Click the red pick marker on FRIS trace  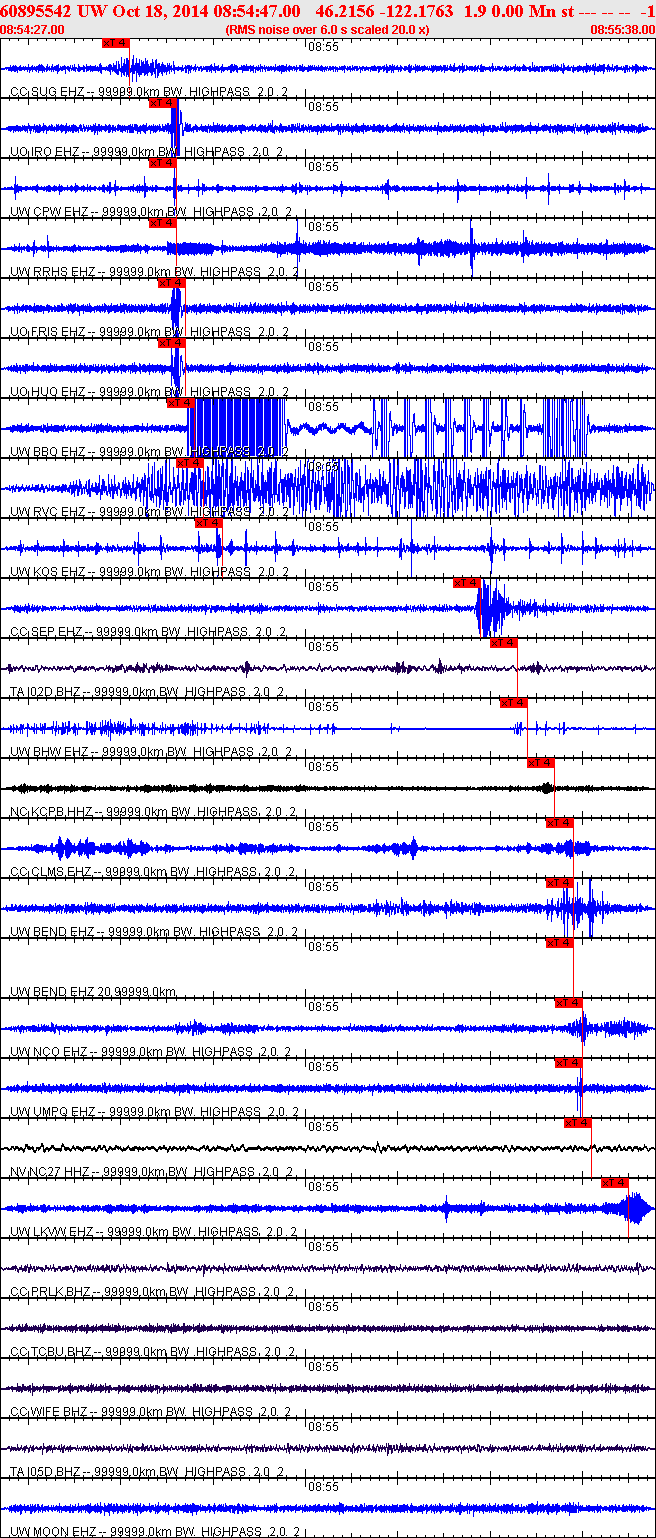171,283
